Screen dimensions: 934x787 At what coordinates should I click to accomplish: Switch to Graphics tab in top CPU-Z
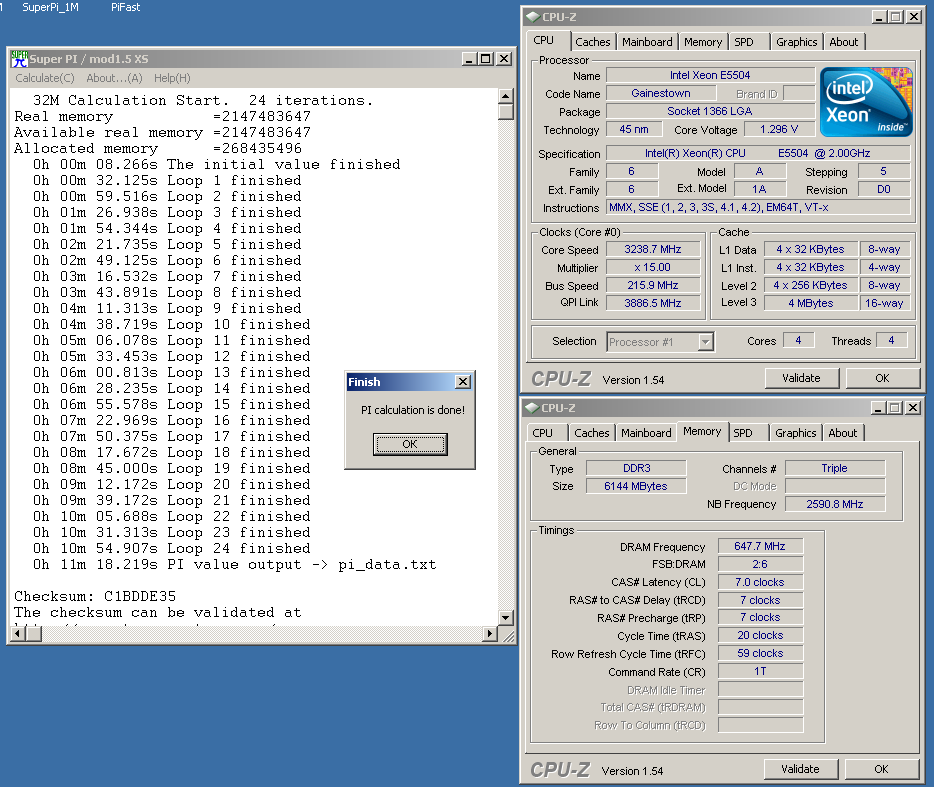[796, 42]
